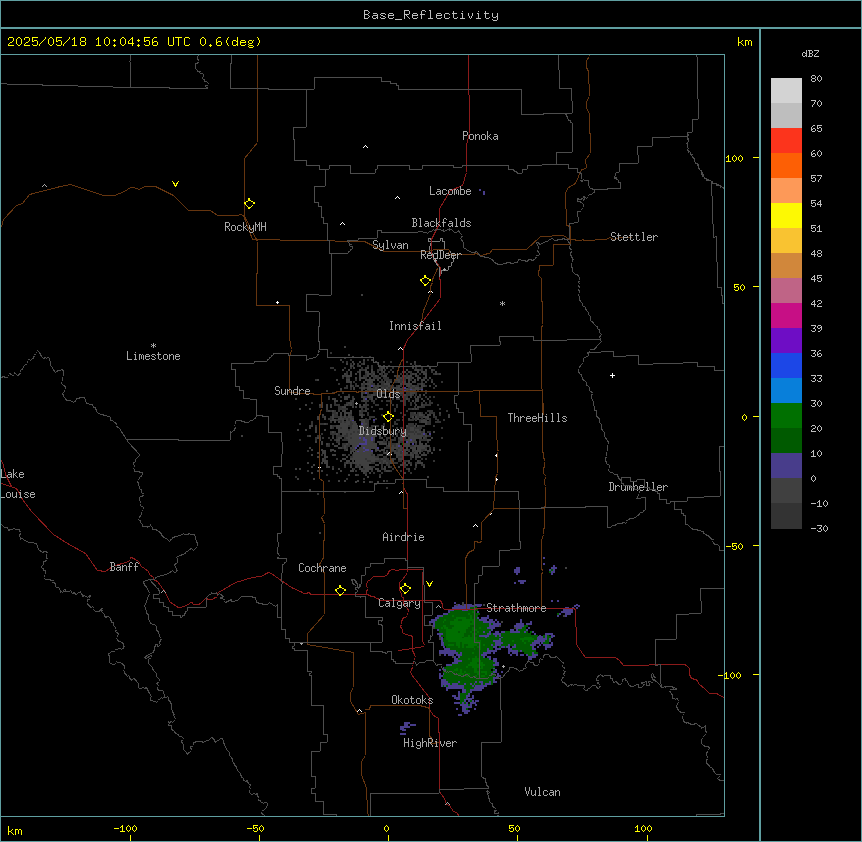Click the Lake Louise label
862x842 pixels.
pyautogui.click(x=16, y=484)
